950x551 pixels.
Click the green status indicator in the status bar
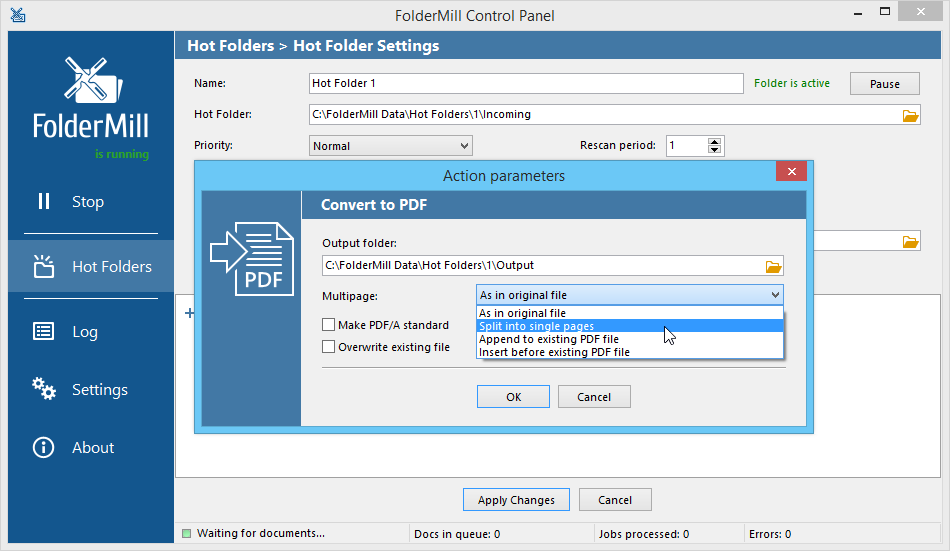tap(187, 533)
